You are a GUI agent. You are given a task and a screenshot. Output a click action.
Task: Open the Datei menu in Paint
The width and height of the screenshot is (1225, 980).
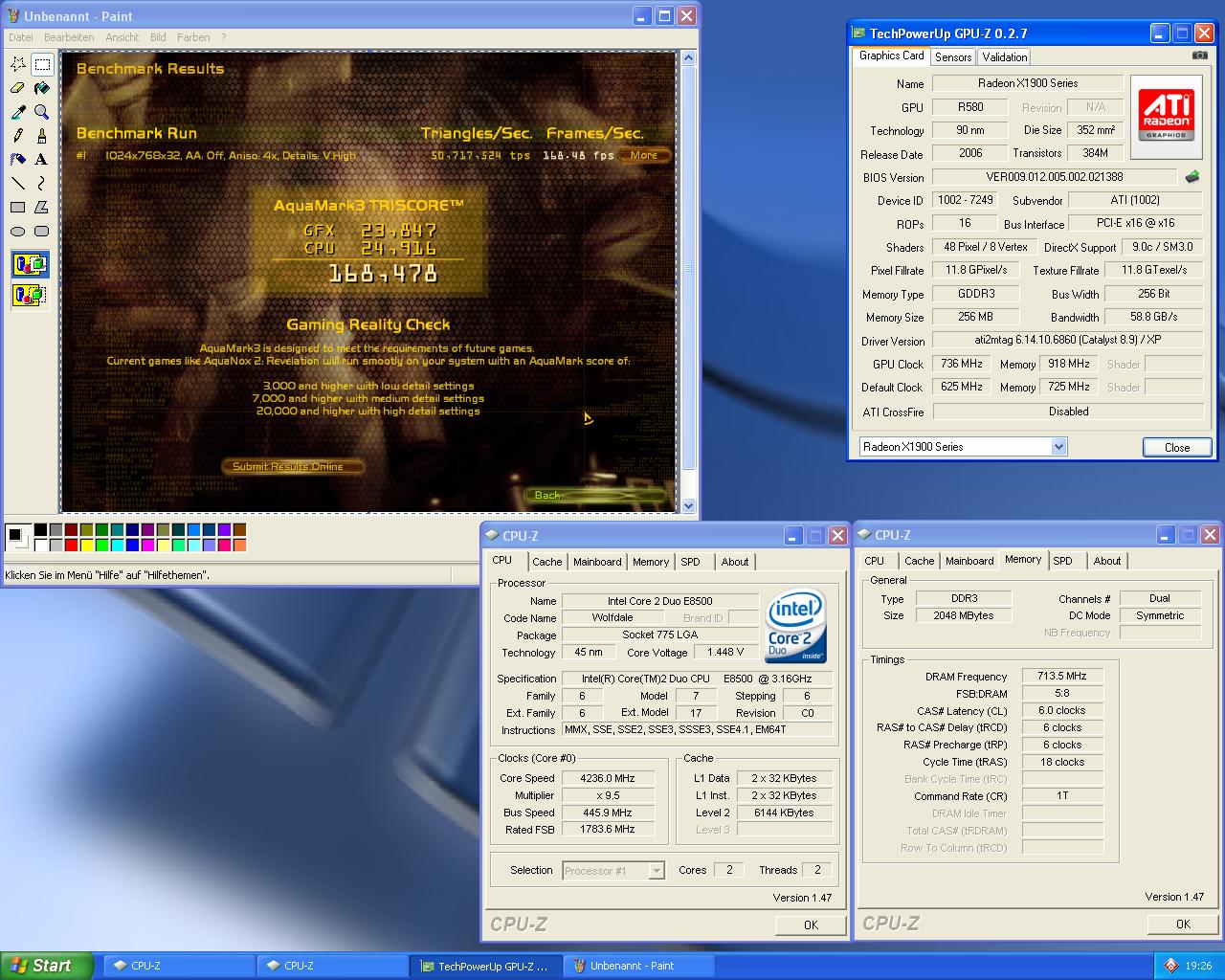click(x=20, y=37)
